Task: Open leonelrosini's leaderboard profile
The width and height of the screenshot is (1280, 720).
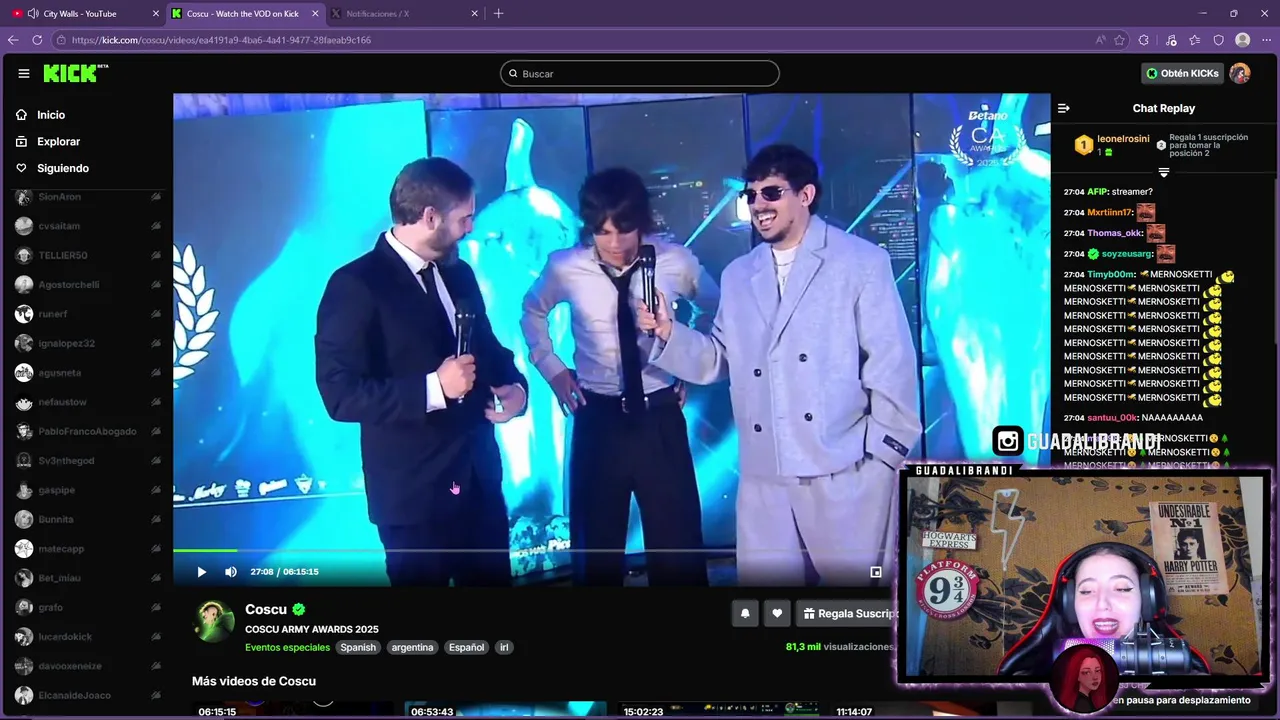Action: pyautogui.click(x=1123, y=139)
